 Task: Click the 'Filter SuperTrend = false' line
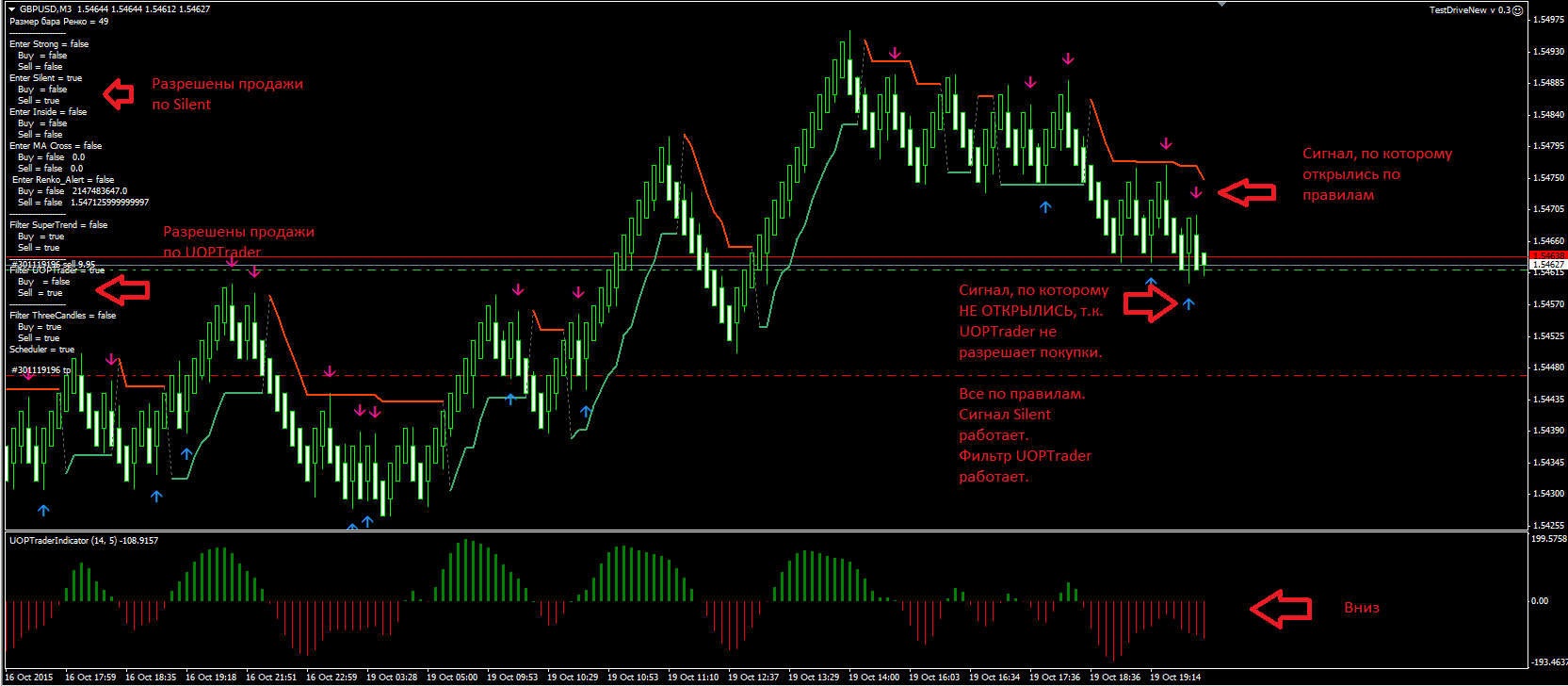pos(58,225)
